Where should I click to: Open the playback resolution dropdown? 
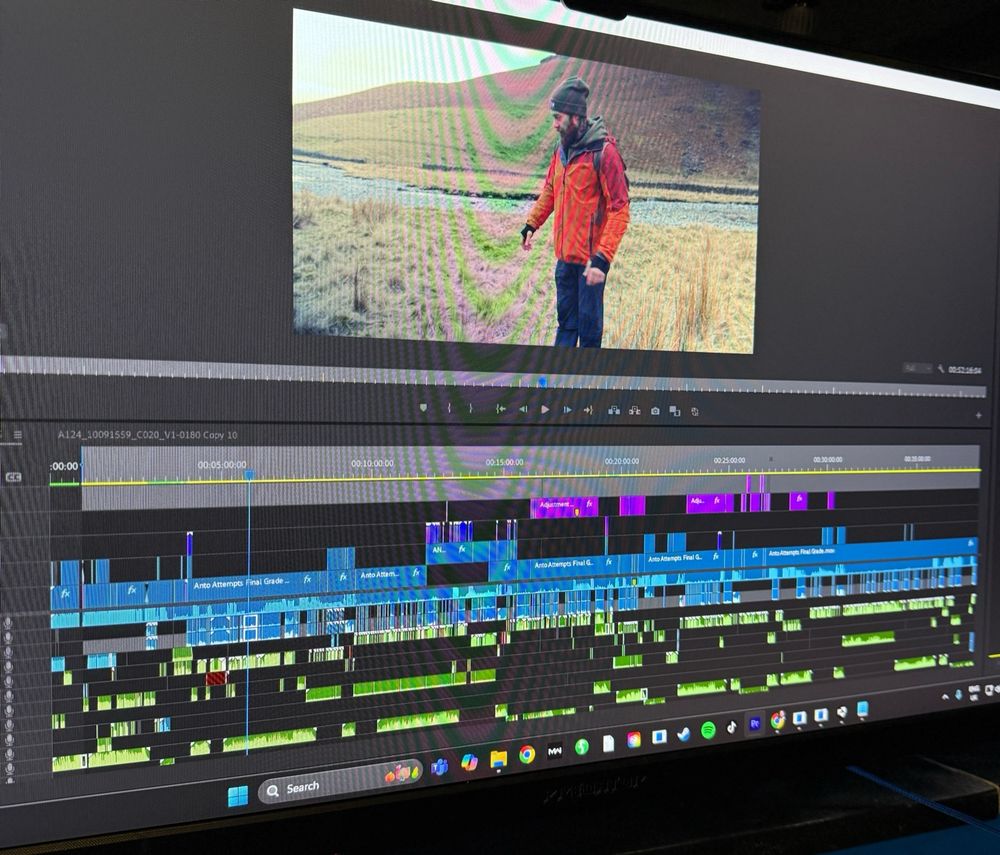[x=917, y=368]
